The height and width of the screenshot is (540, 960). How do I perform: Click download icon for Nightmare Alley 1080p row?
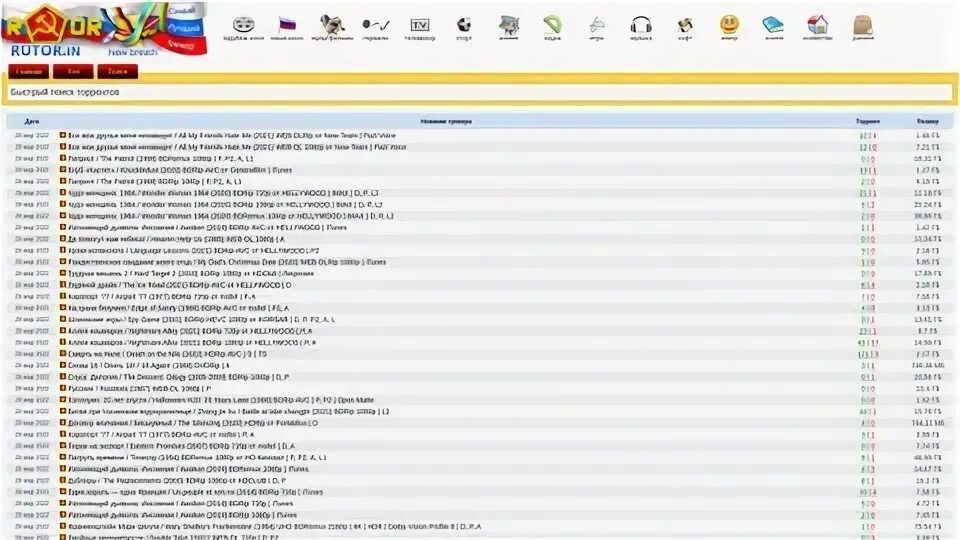(x=62, y=342)
